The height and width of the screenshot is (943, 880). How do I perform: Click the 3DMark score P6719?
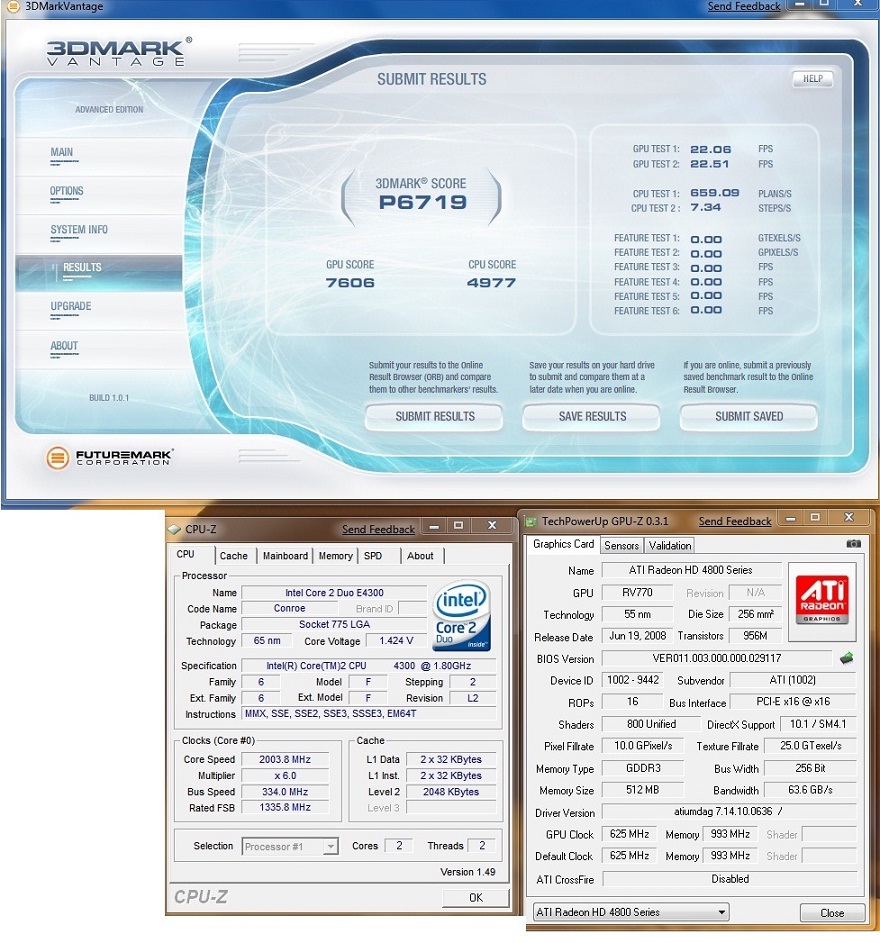pyautogui.click(x=423, y=203)
